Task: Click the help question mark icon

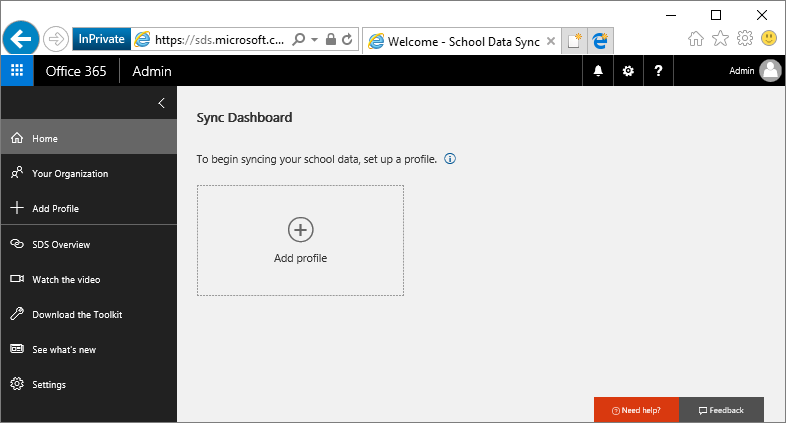Action: click(x=658, y=71)
